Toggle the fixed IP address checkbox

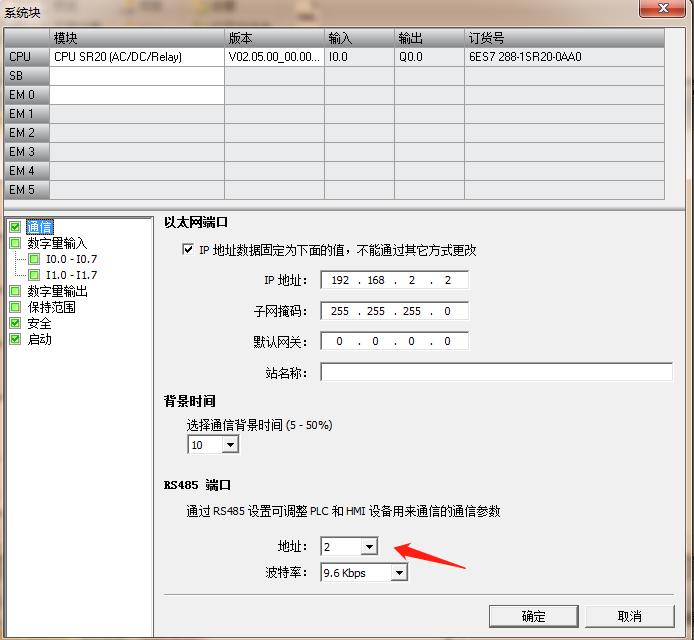(x=188, y=250)
